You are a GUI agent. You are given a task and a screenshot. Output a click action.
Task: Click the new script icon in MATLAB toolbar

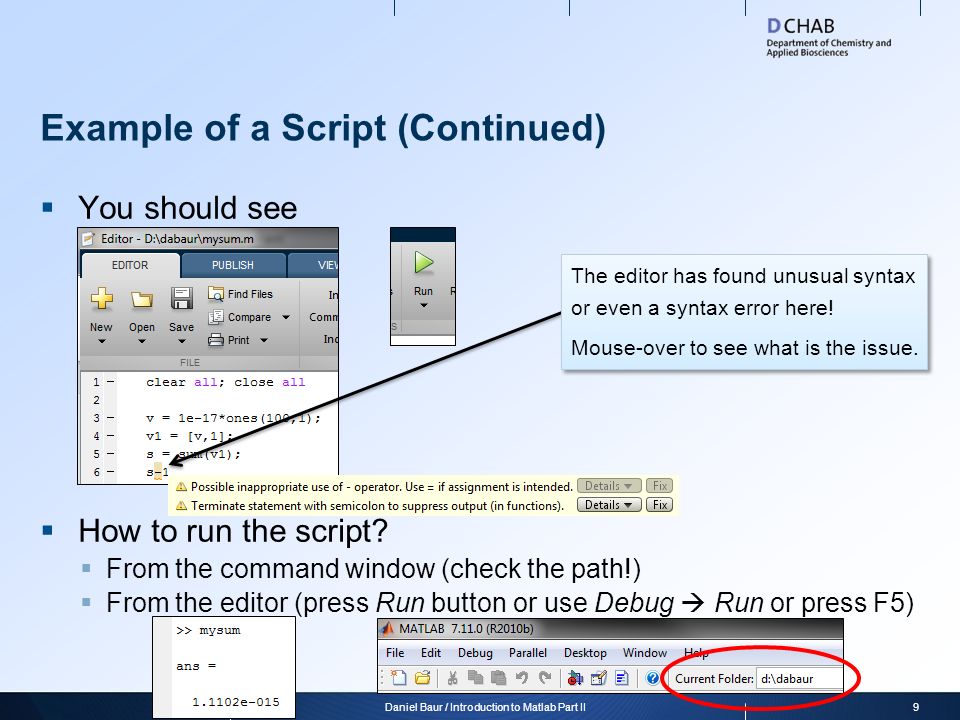tap(399, 678)
